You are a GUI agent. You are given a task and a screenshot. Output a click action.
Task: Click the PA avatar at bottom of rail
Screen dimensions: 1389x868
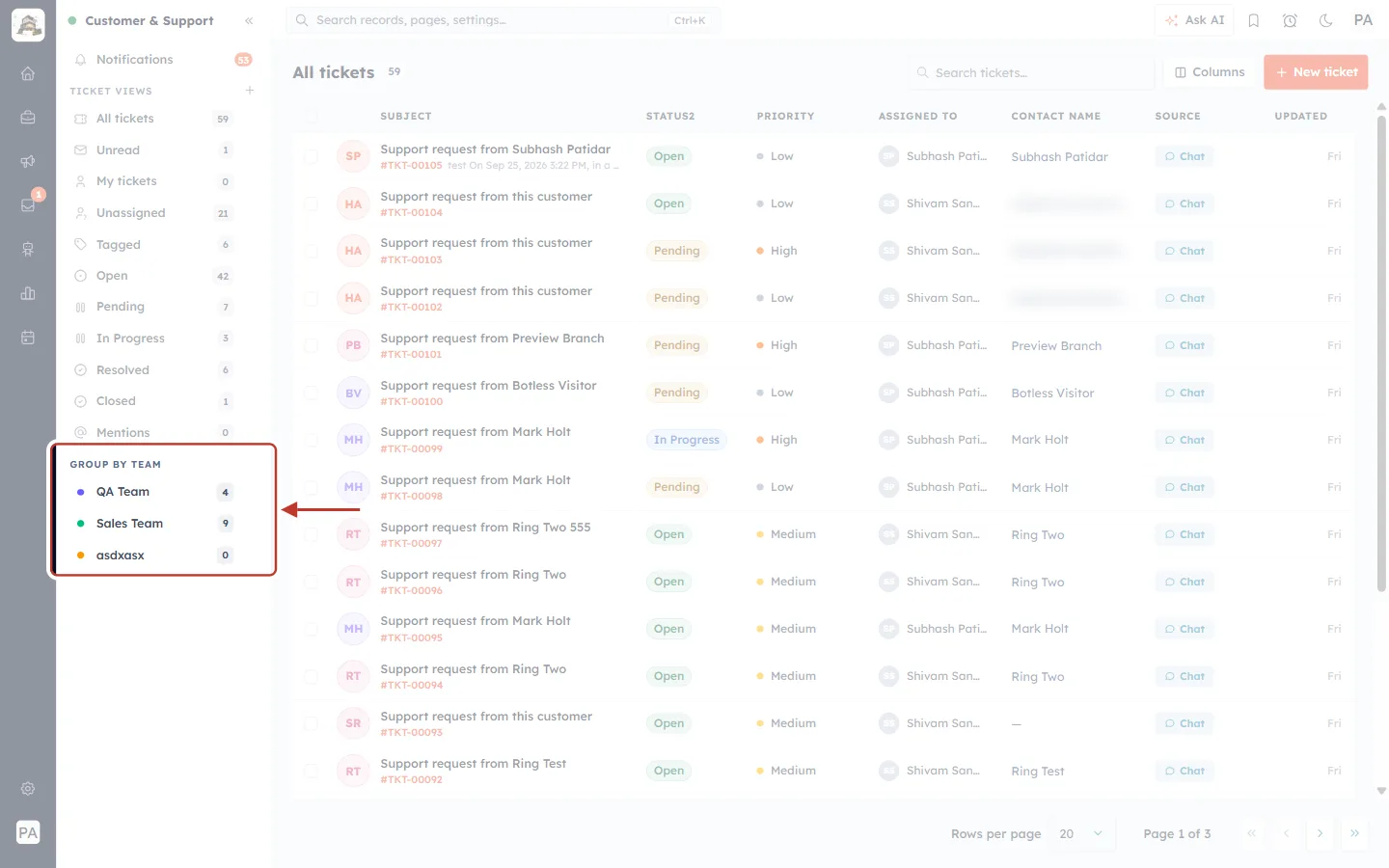(28, 832)
